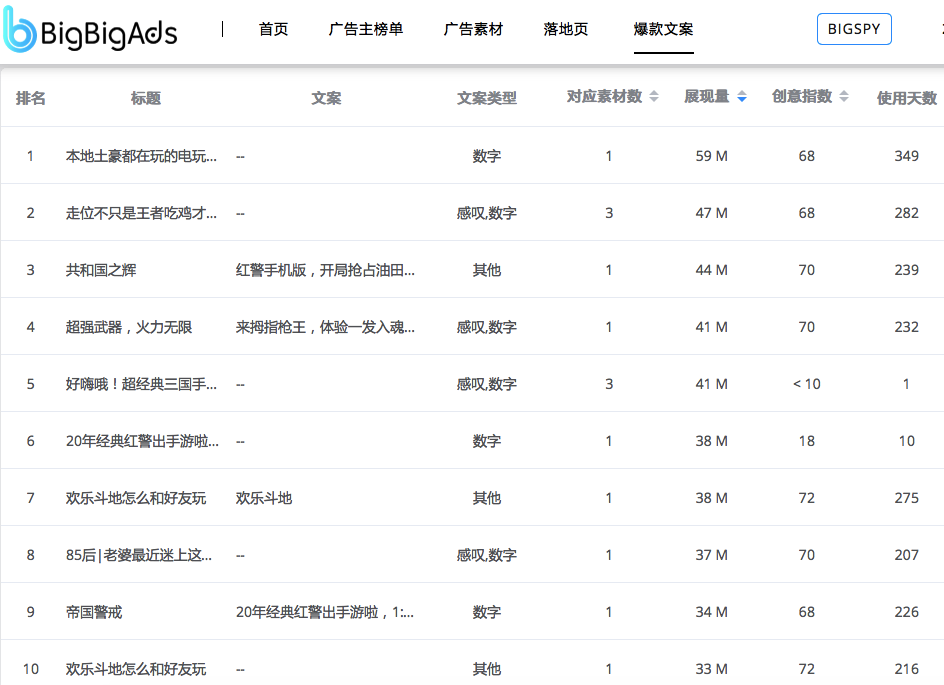Viewport: 944px width, 685px height.
Task: Click the blue sort arrow beside 展现量
Action: 741,97
